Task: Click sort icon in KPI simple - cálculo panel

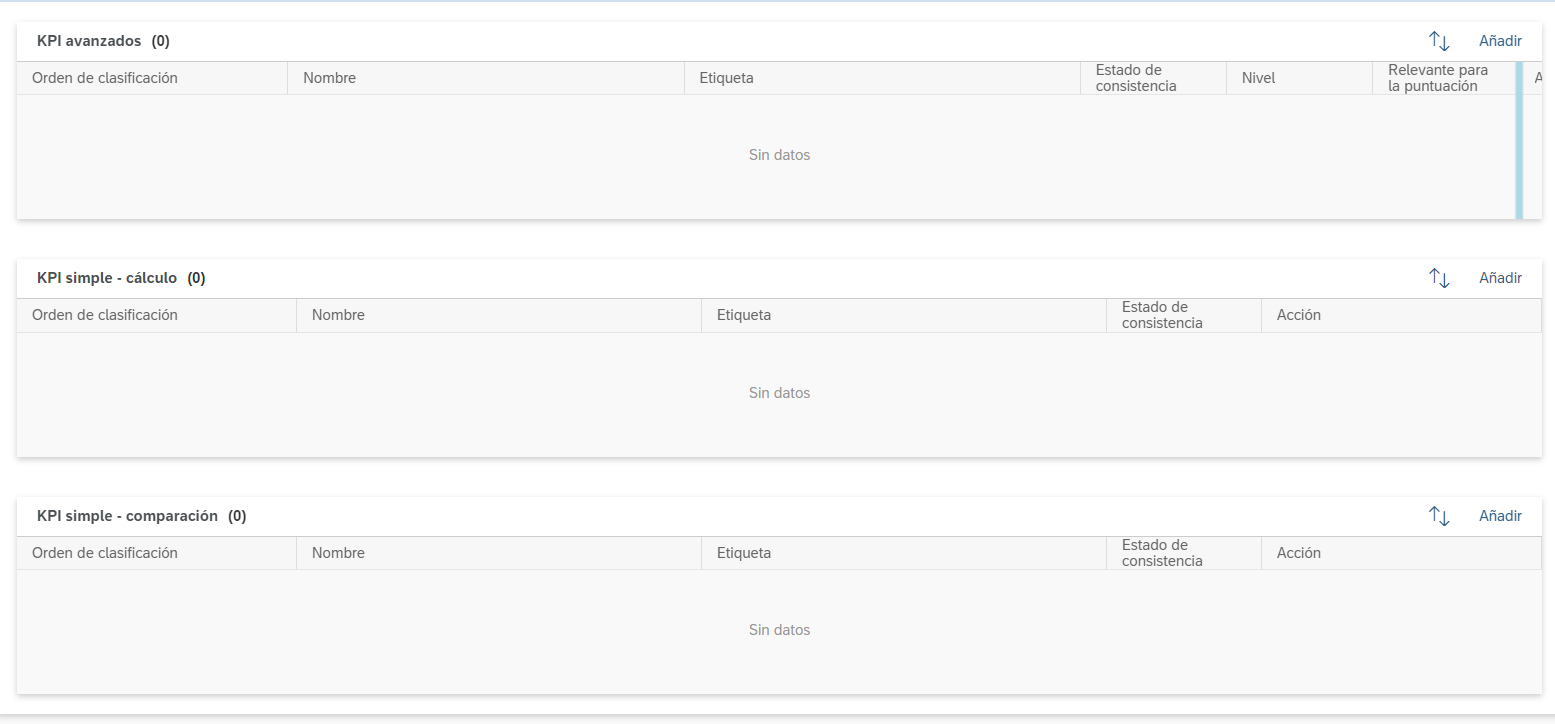Action: (1439, 278)
